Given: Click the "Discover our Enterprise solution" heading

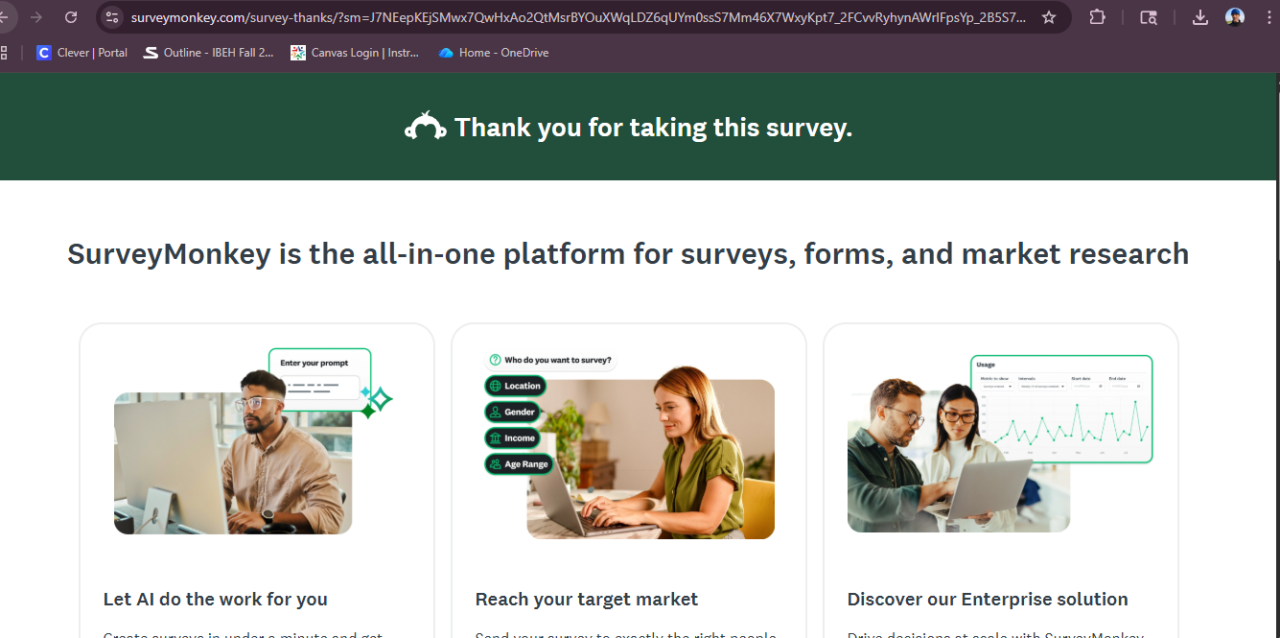Looking at the screenshot, I should (987, 599).
